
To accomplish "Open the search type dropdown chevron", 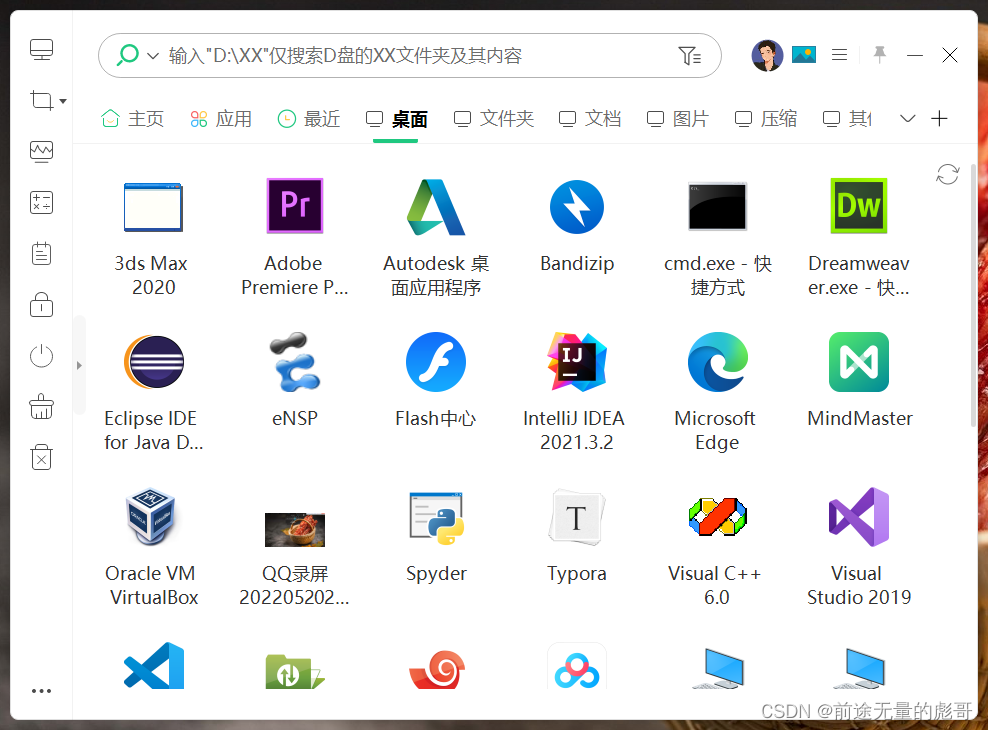I will click(x=152, y=56).
